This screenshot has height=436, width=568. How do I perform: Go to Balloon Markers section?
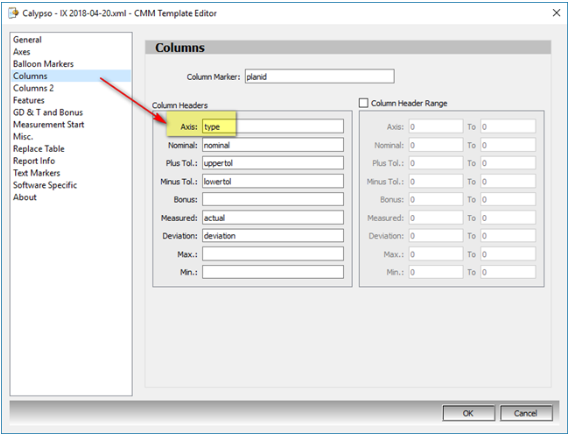(43, 64)
